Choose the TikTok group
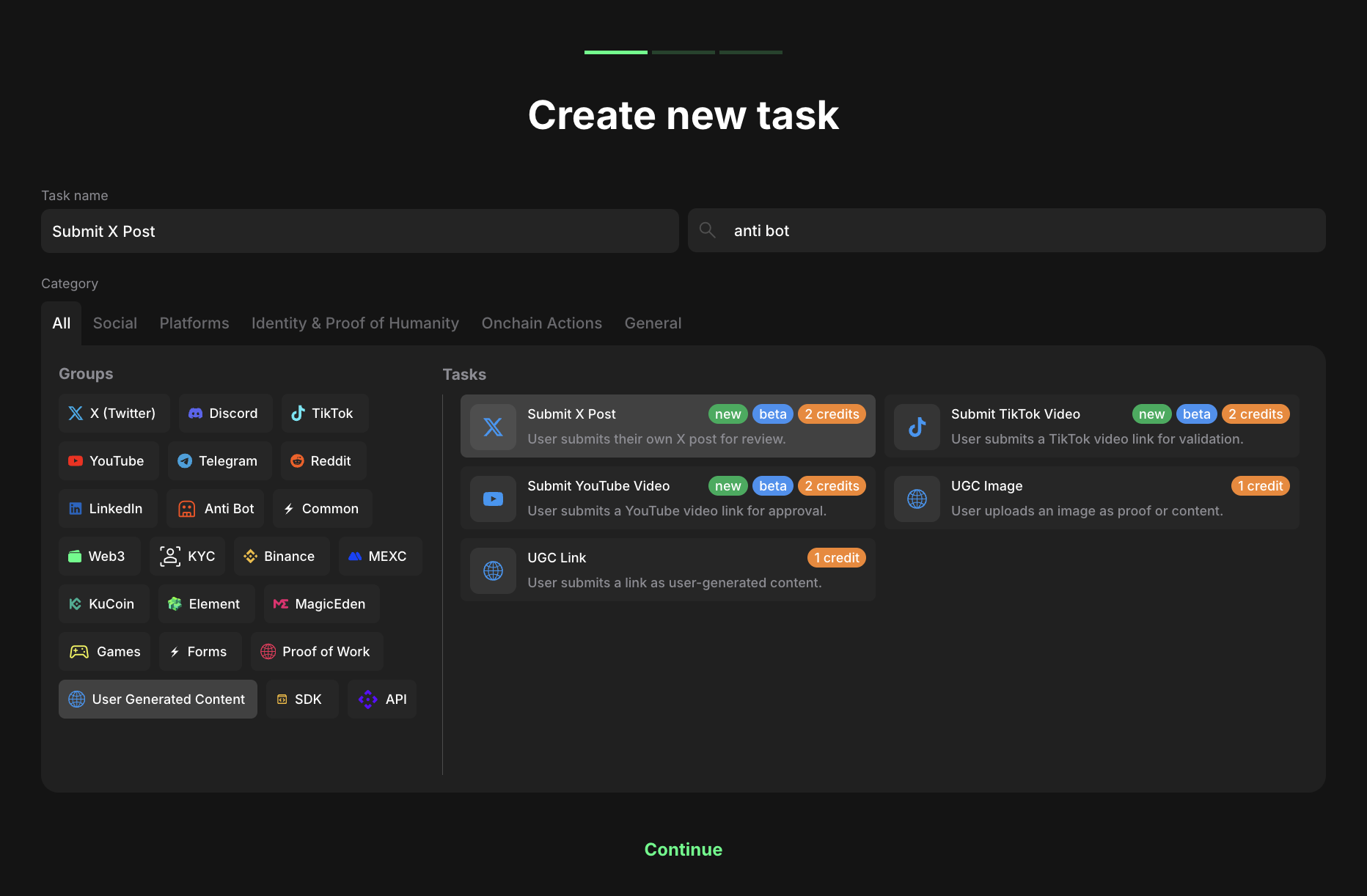Screen dimensions: 1367x896 (325, 414)
